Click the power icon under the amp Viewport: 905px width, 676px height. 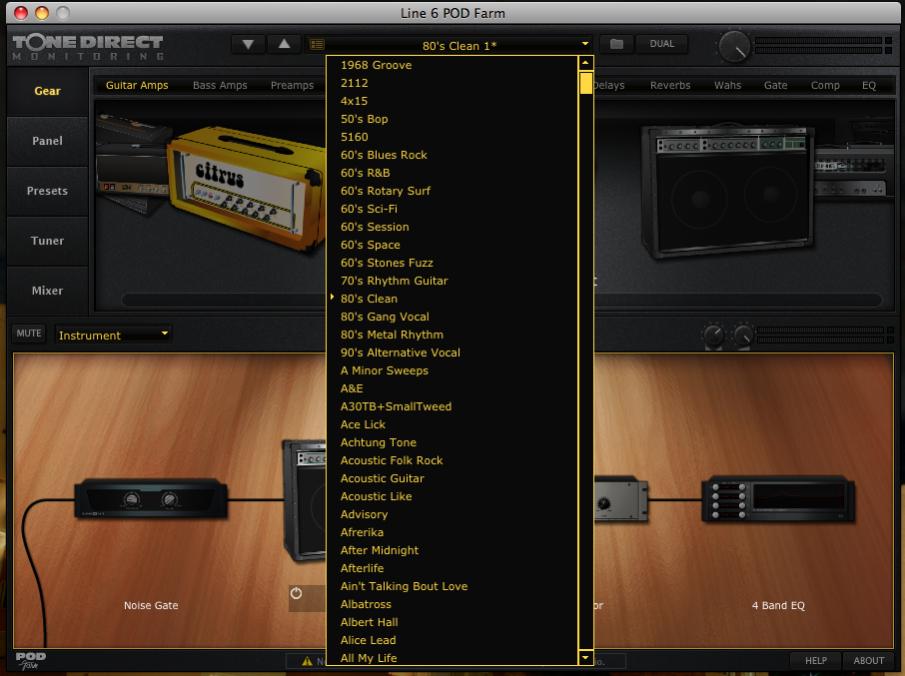(x=296, y=593)
